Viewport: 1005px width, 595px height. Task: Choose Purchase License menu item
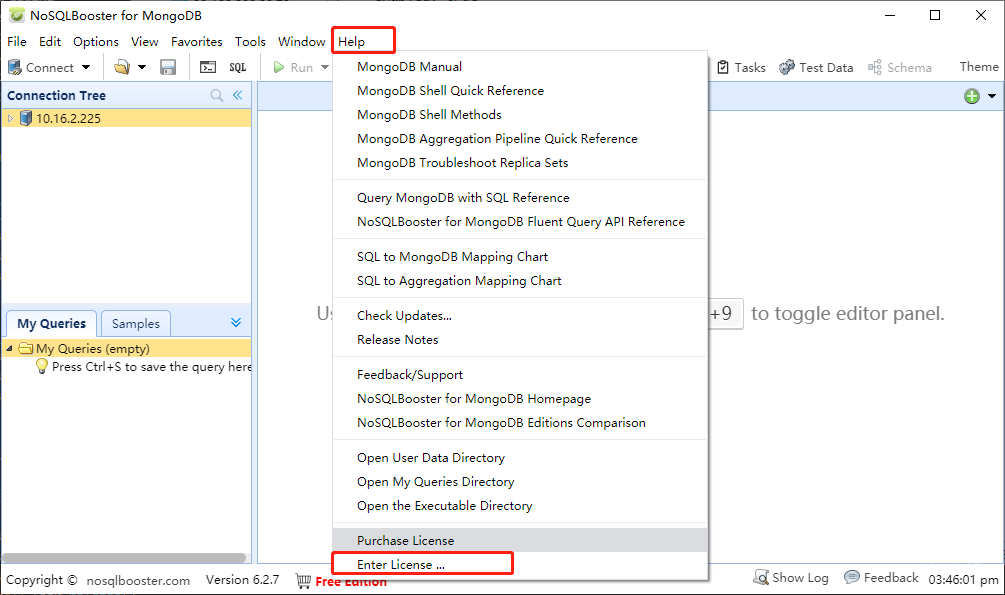pyautogui.click(x=520, y=541)
